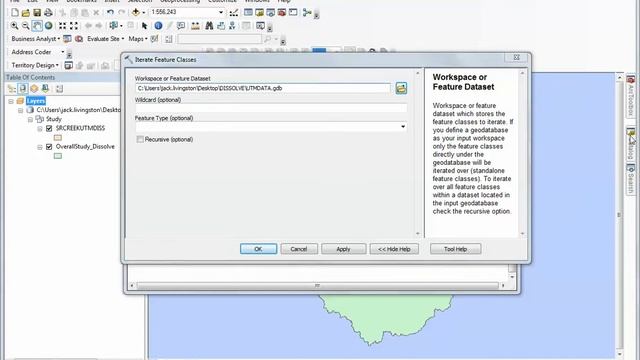Screen dimensions: 640x360
Task: Collapse the Study group node
Action: 30,119
